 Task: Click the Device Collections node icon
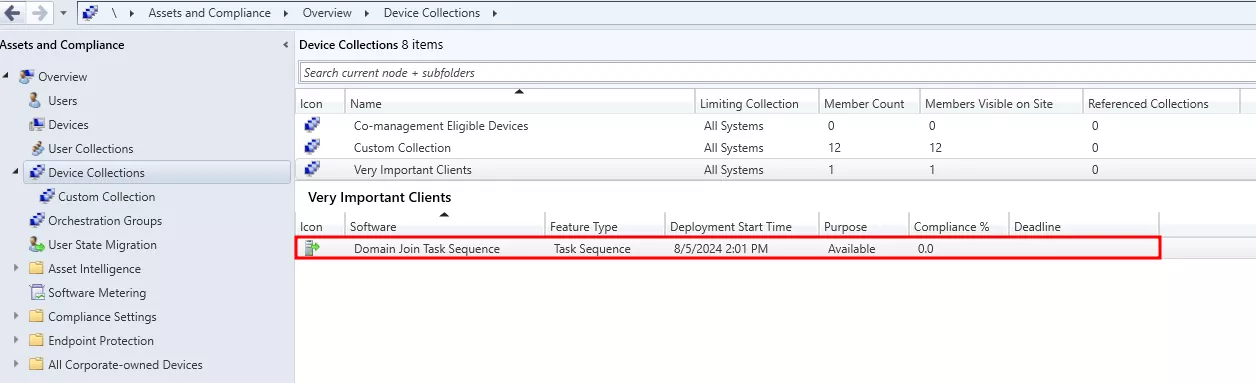[x=37, y=172]
